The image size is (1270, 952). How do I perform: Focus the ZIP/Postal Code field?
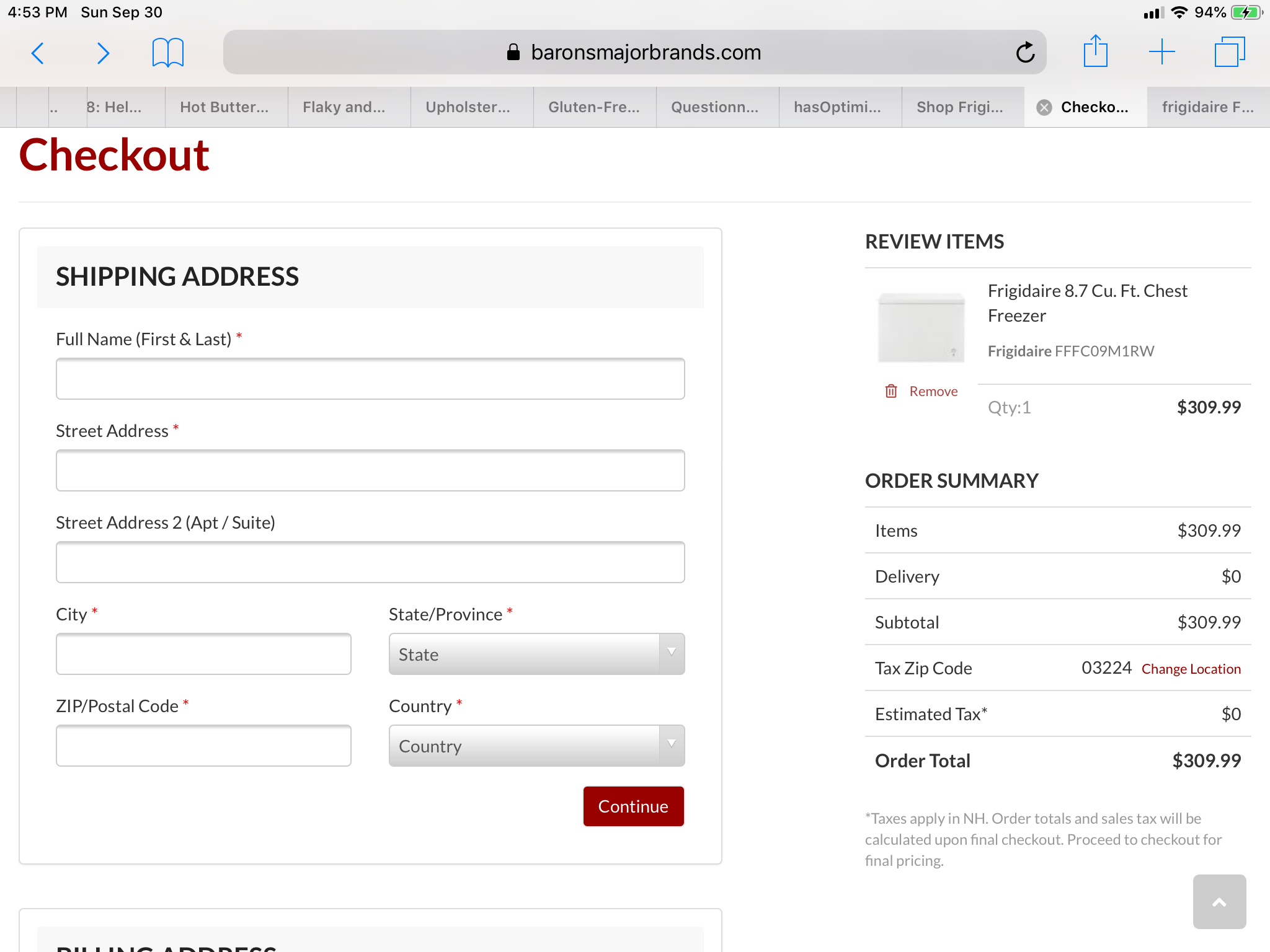(203, 746)
